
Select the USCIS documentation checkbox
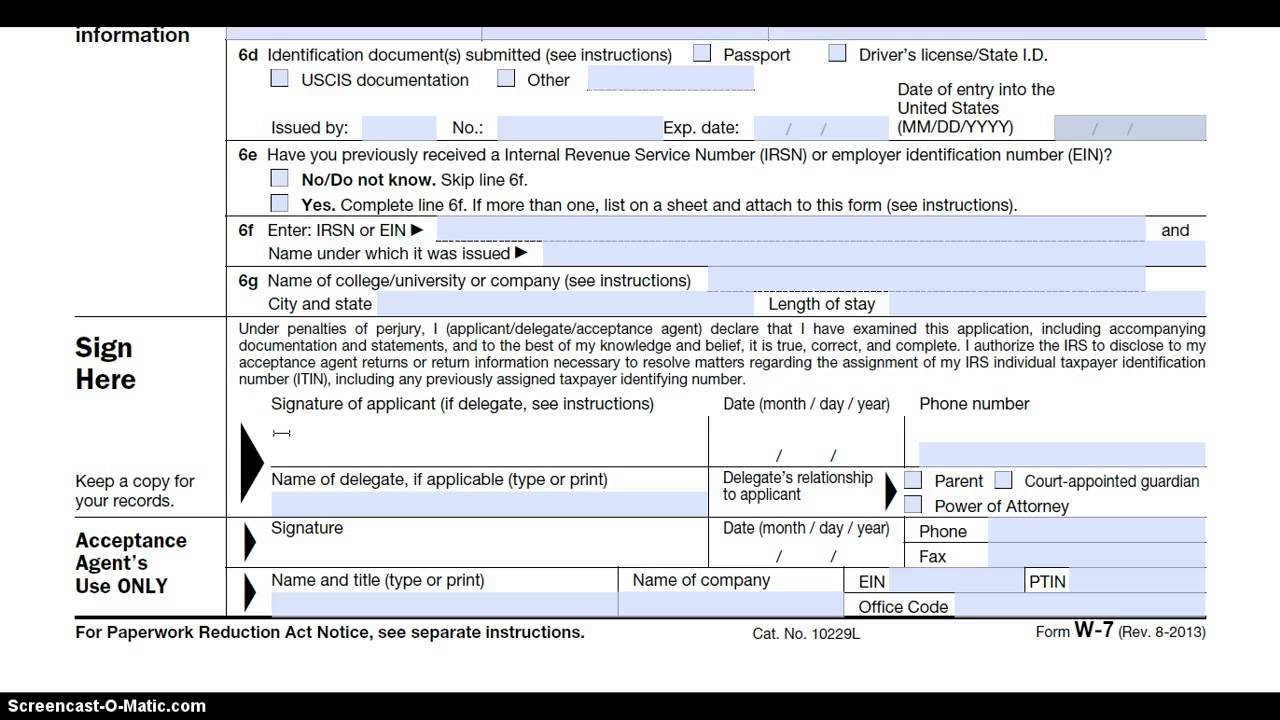click(x=280, y=78)
